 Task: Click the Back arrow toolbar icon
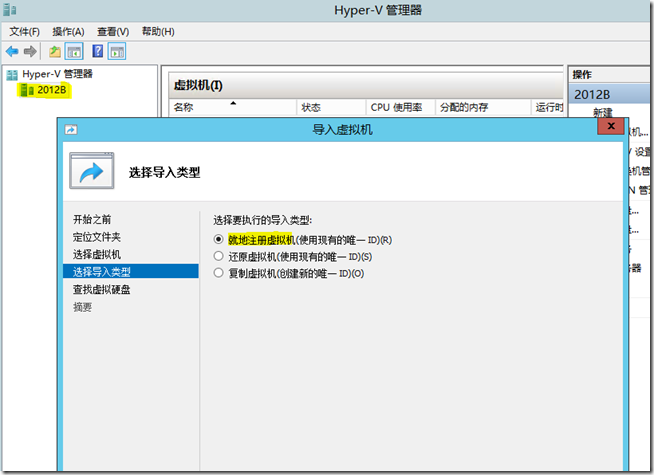tap(12, 51)
